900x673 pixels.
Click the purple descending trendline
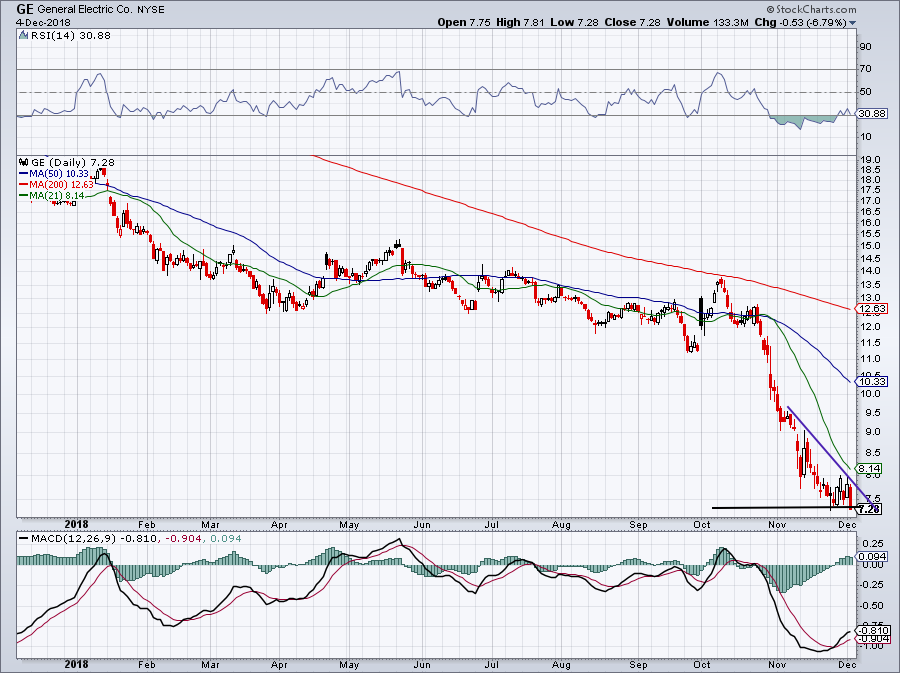point(820,446)
